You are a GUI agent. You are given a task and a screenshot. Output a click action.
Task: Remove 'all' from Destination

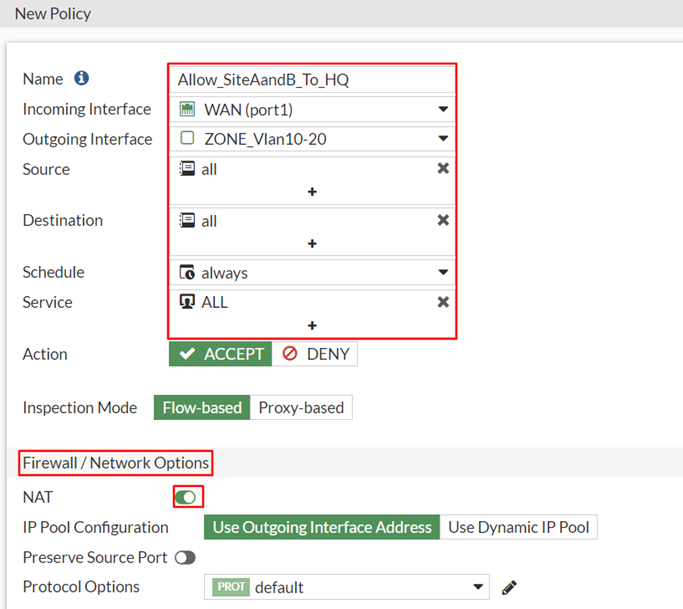[x=443, y=220]
